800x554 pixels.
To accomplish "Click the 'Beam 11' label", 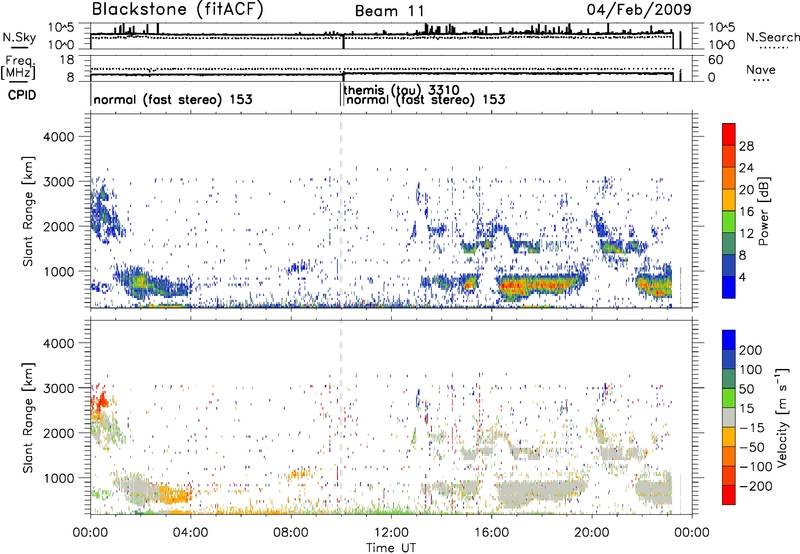I will pyautogui.click(x=389, y=11).
